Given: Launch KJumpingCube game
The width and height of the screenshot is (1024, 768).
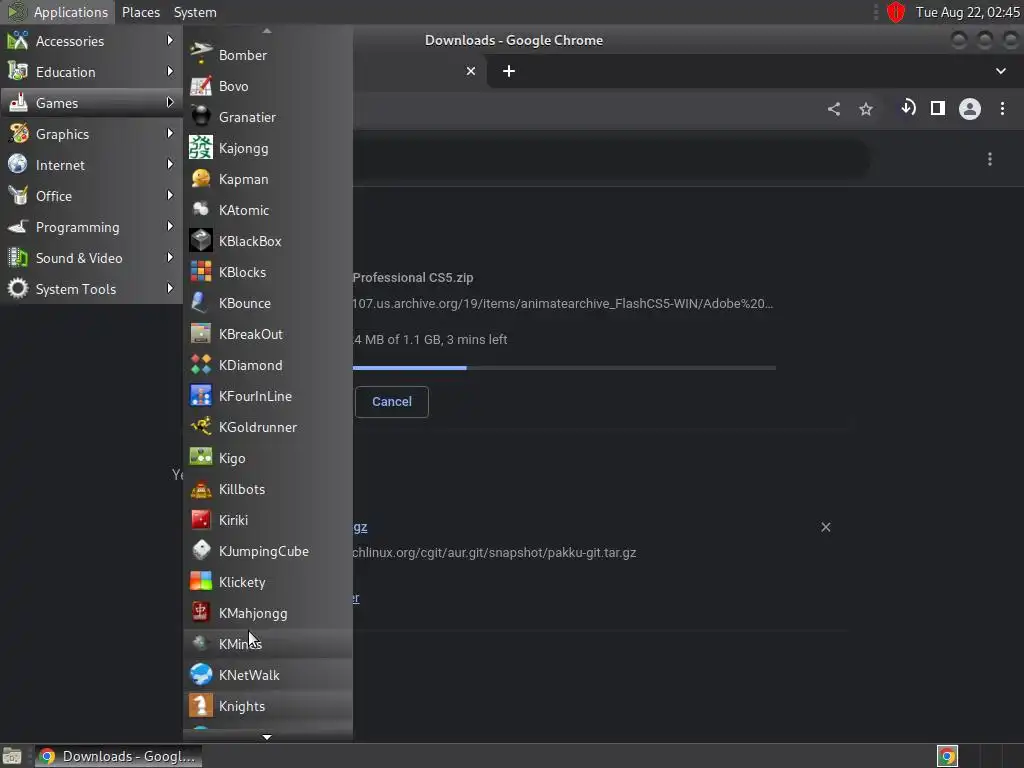Looking at the screenshot, I should (x=268, y=551).
